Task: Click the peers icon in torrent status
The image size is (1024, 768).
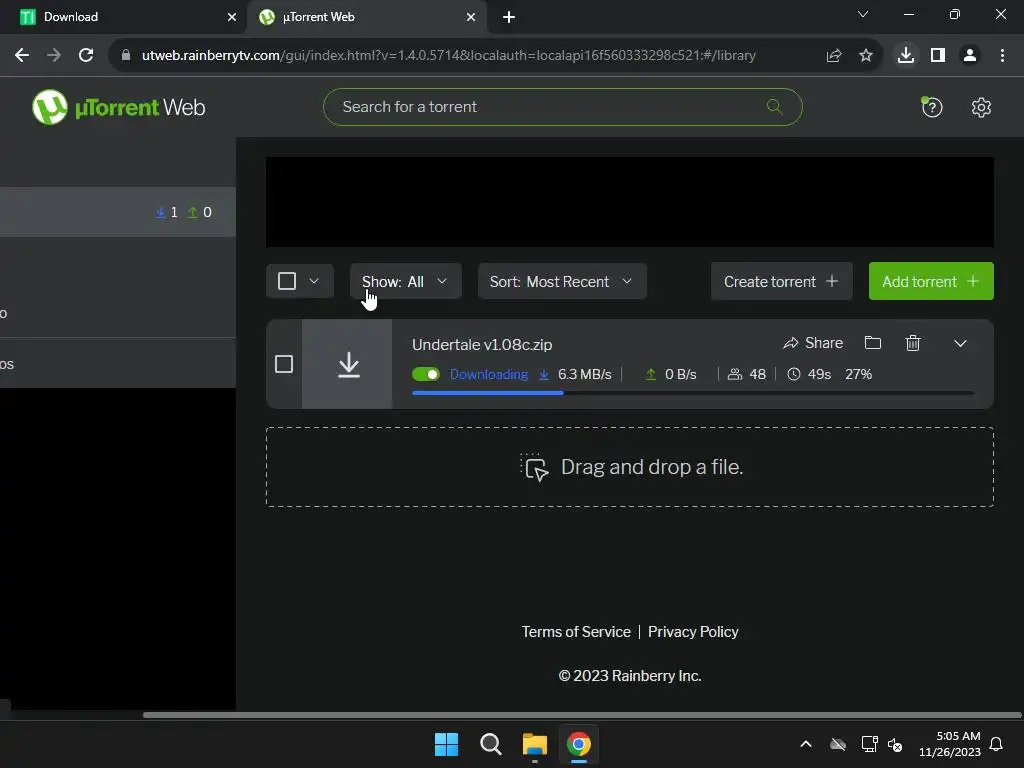Action: (735, 374)
